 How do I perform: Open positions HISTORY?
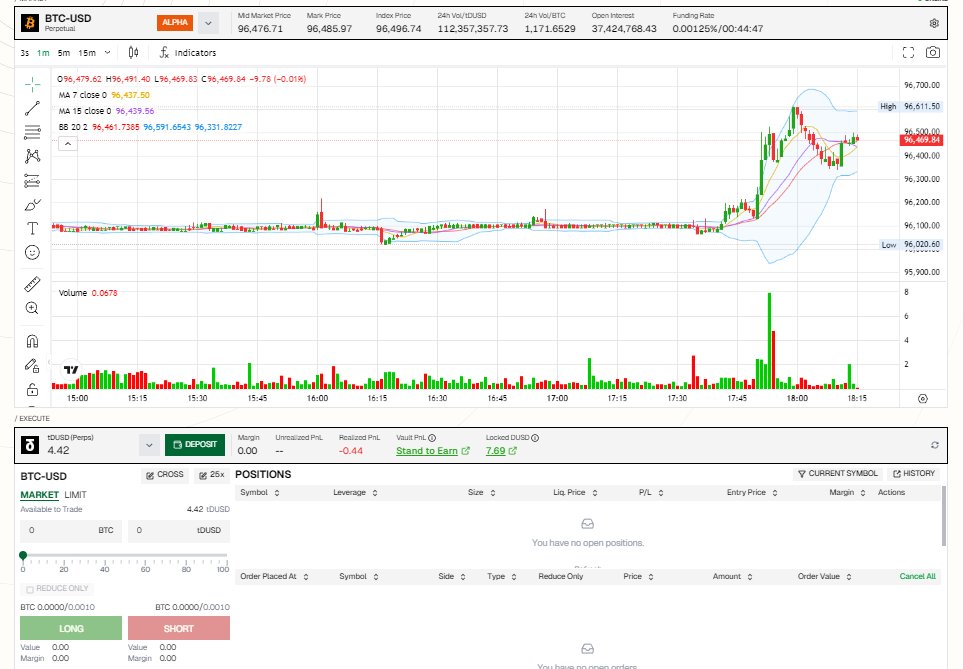click(914, 474)
